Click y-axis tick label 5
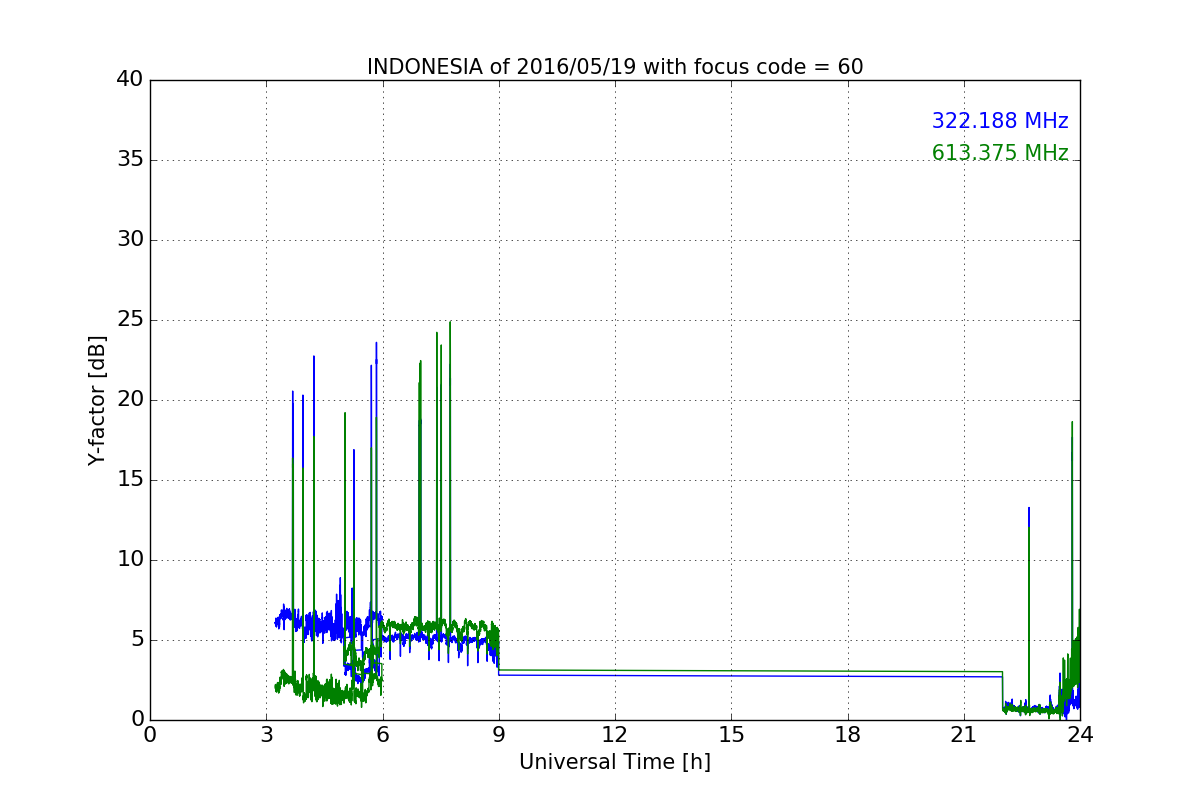 136,640
